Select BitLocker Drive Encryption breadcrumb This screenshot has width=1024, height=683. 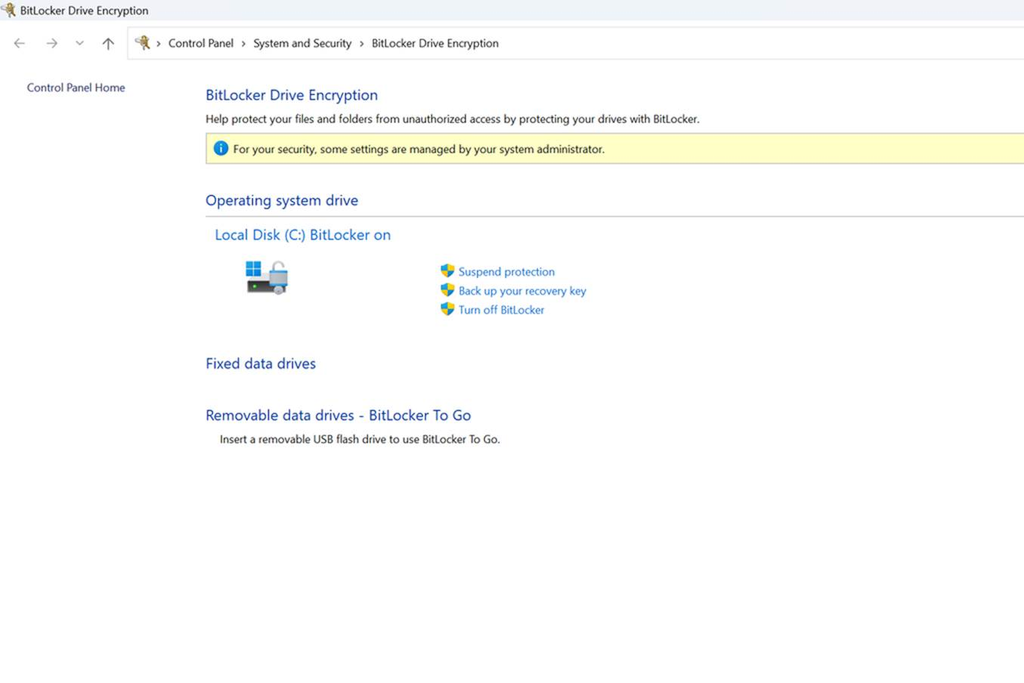[435, 43]
